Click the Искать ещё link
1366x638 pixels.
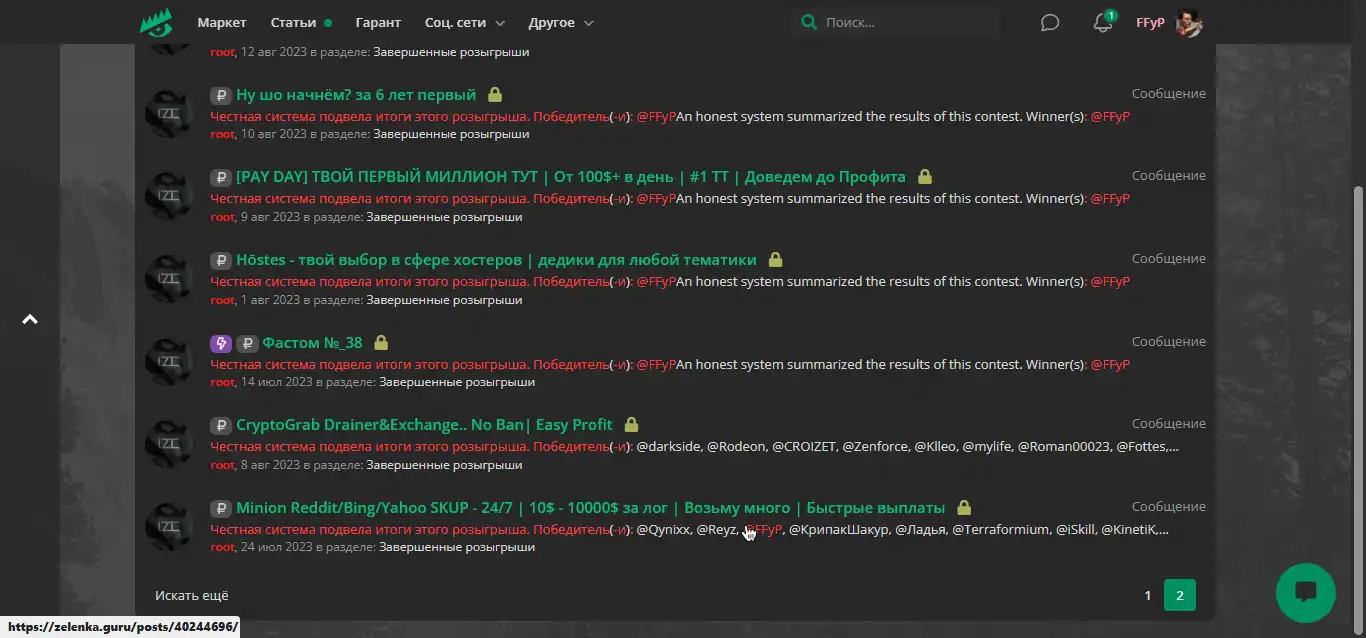(191, 595)
